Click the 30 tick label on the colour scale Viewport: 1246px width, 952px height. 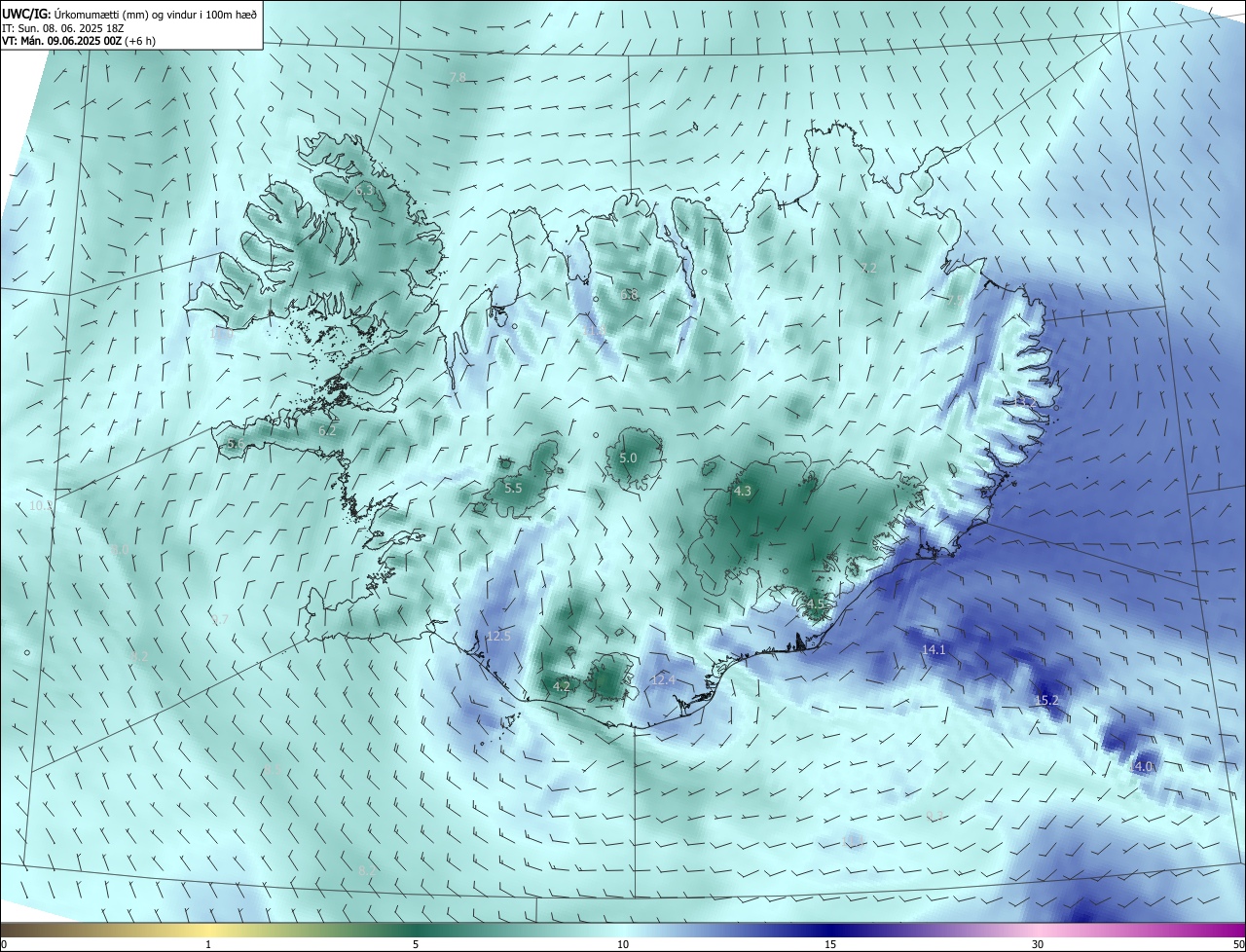pos(1038,945)
